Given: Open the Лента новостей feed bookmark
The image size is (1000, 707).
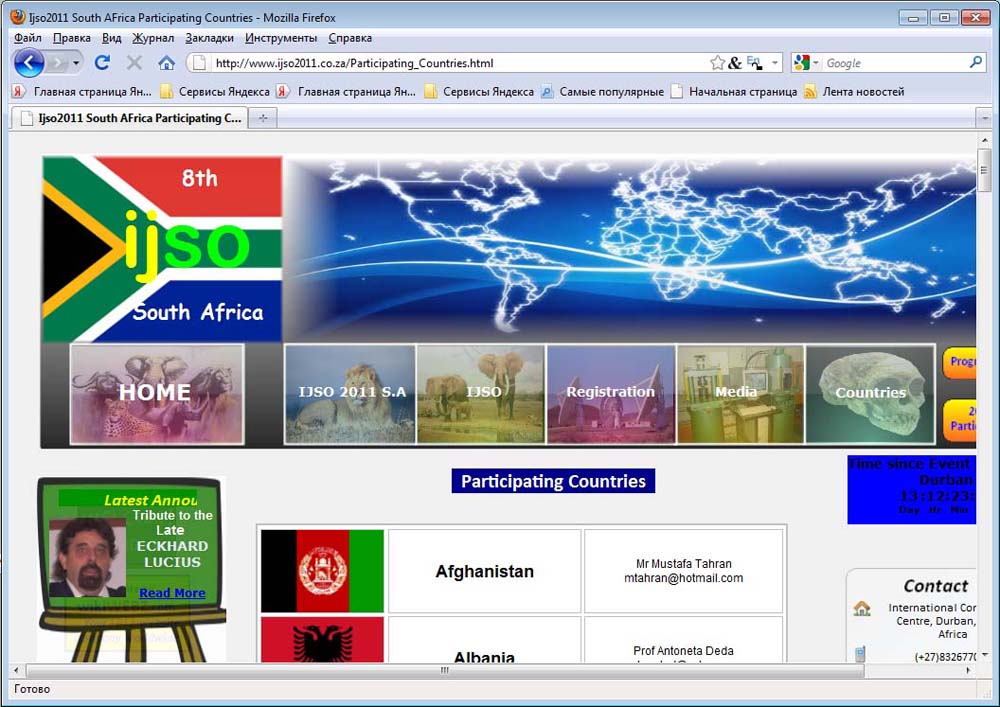Looking at the screenshot, I should [854, 92].
